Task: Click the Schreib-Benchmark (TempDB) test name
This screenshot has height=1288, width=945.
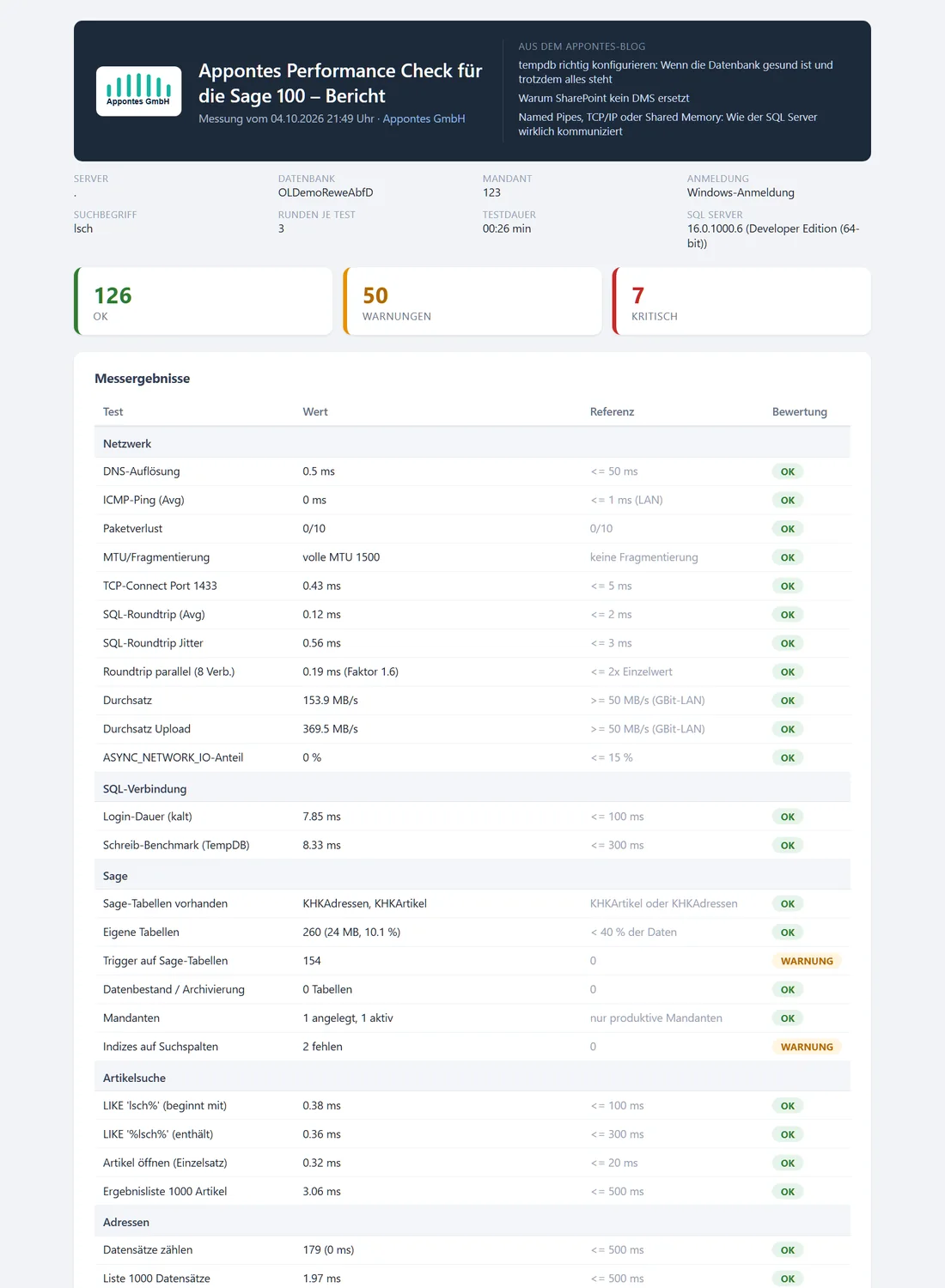Action: pos(176,845)
